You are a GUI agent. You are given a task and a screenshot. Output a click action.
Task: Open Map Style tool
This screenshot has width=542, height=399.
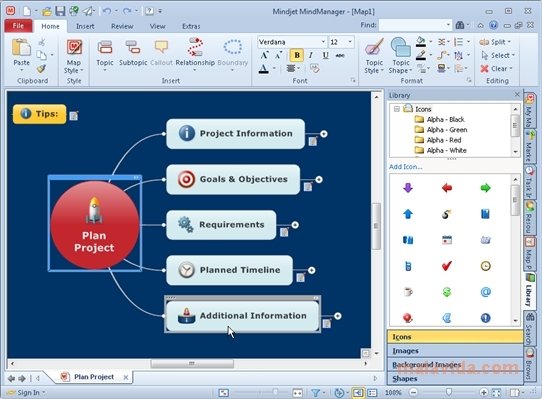click(x=74, y=55)
